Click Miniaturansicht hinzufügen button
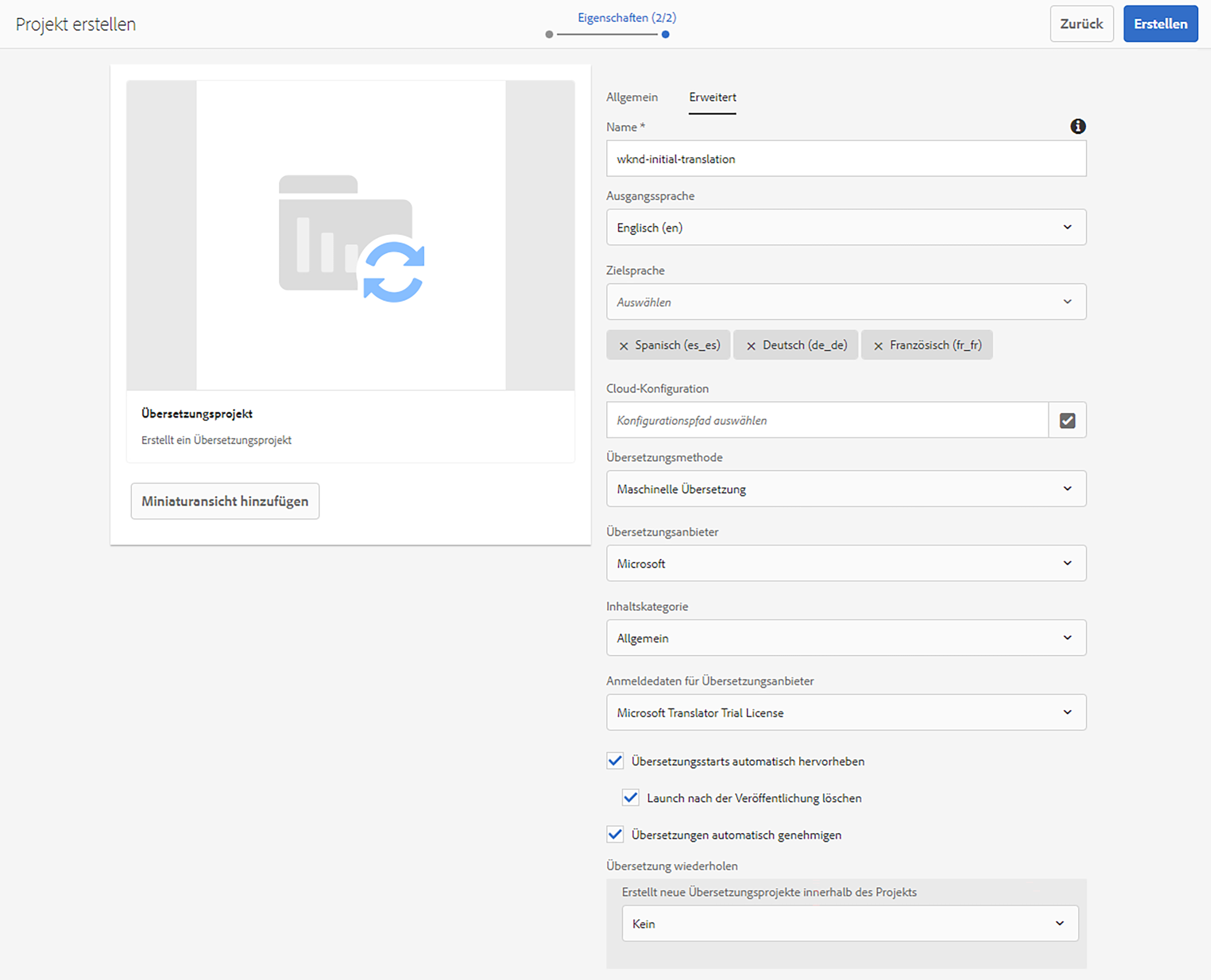 point(225,501)
